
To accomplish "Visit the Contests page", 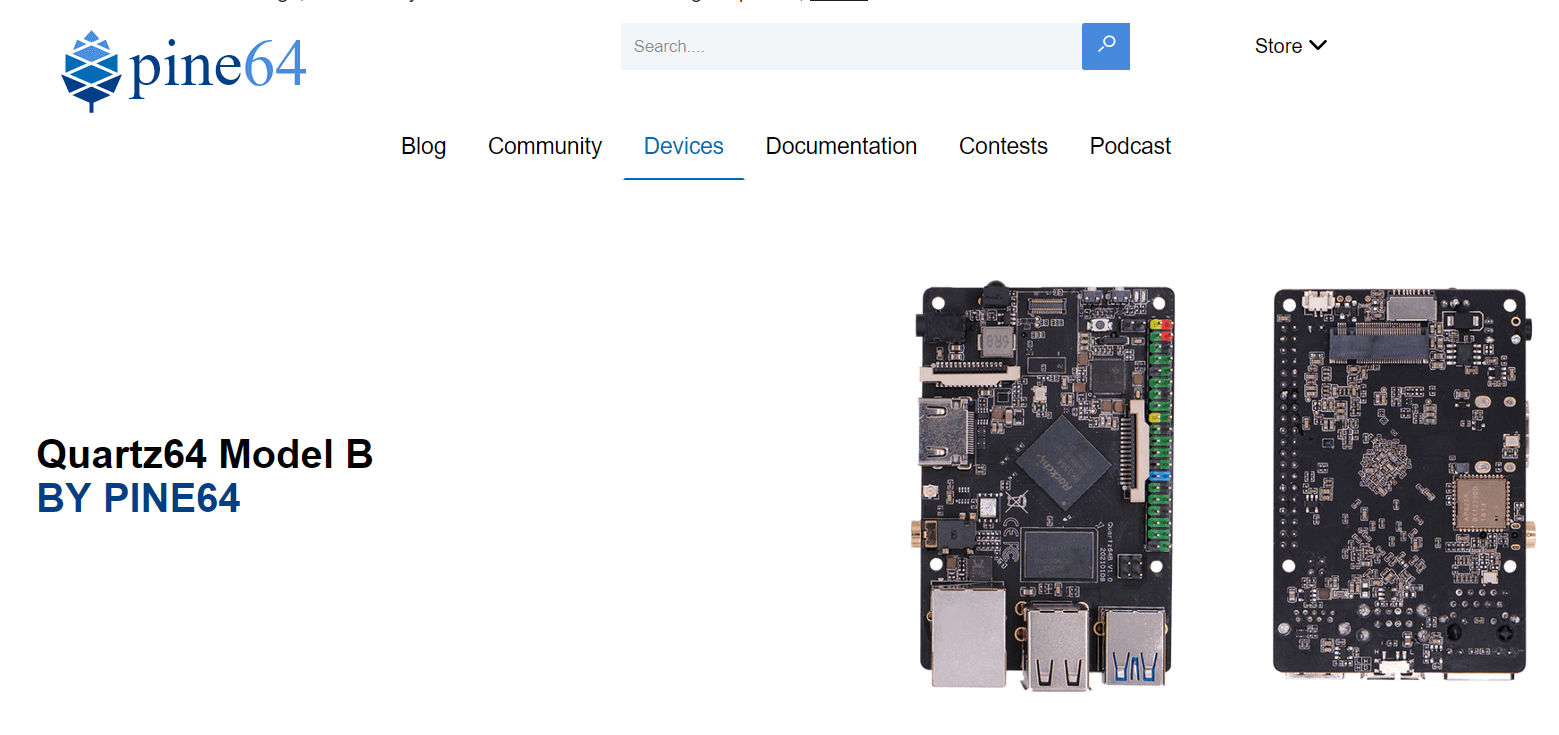I will tap(1003, 146).
